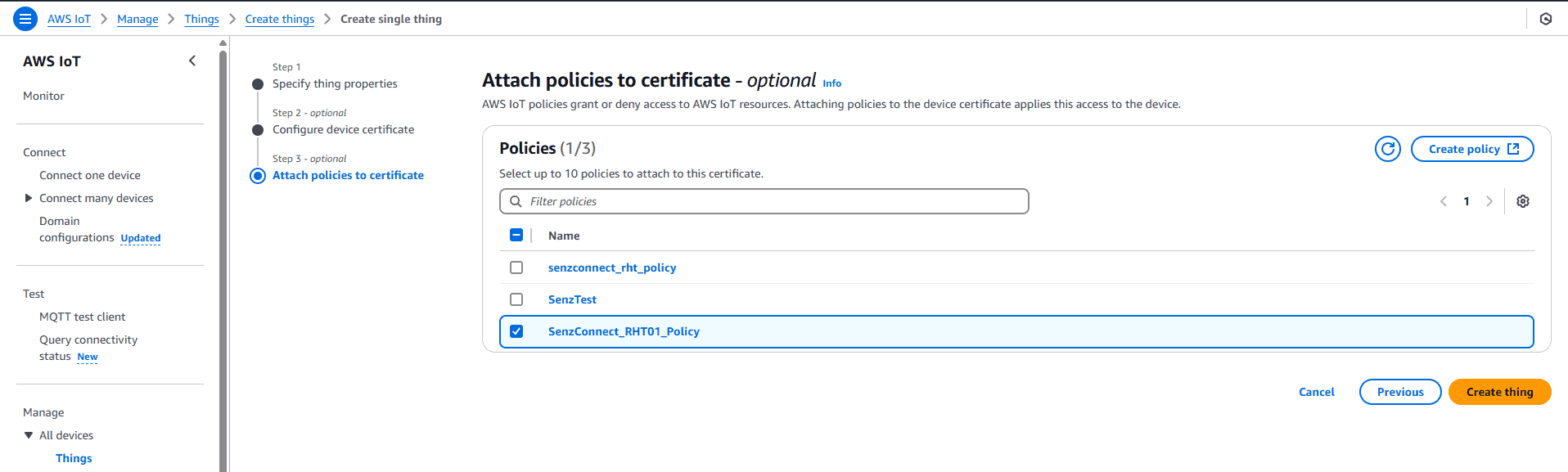This screenshot has height=472, width=1568.
Task: Check the senzconnect_rht_policy checkbox
Action: [516, 267]
